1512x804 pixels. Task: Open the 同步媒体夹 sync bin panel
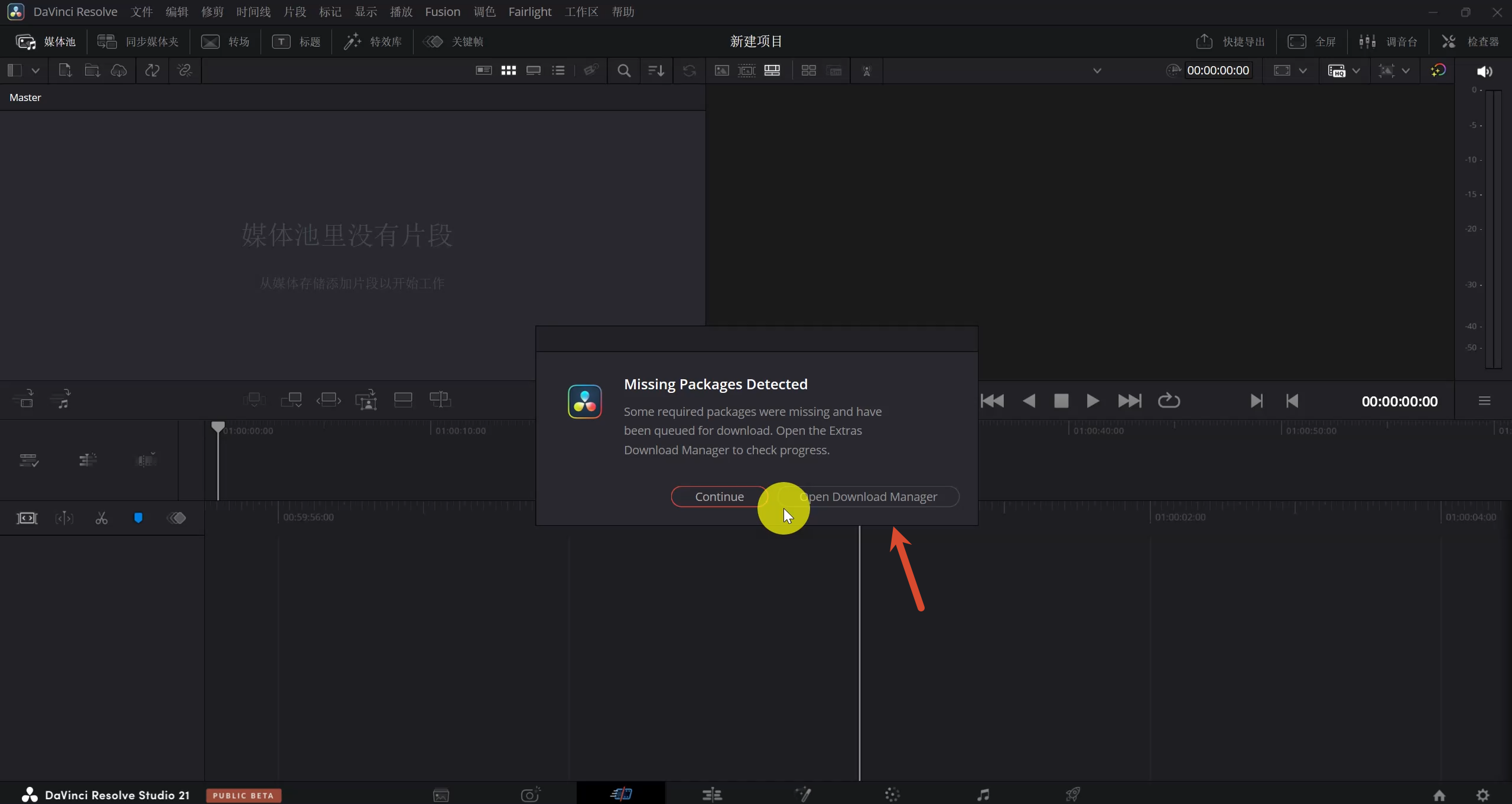(x=138, y=41)
